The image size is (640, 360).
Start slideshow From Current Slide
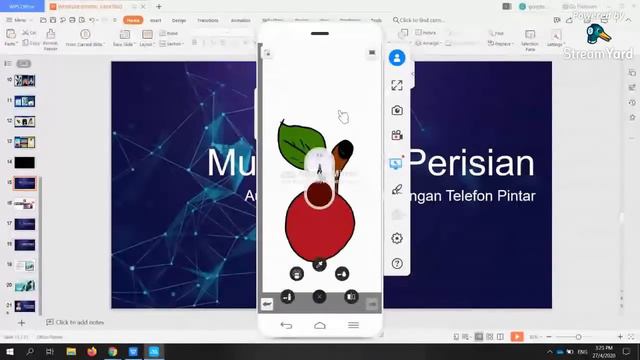85,38
